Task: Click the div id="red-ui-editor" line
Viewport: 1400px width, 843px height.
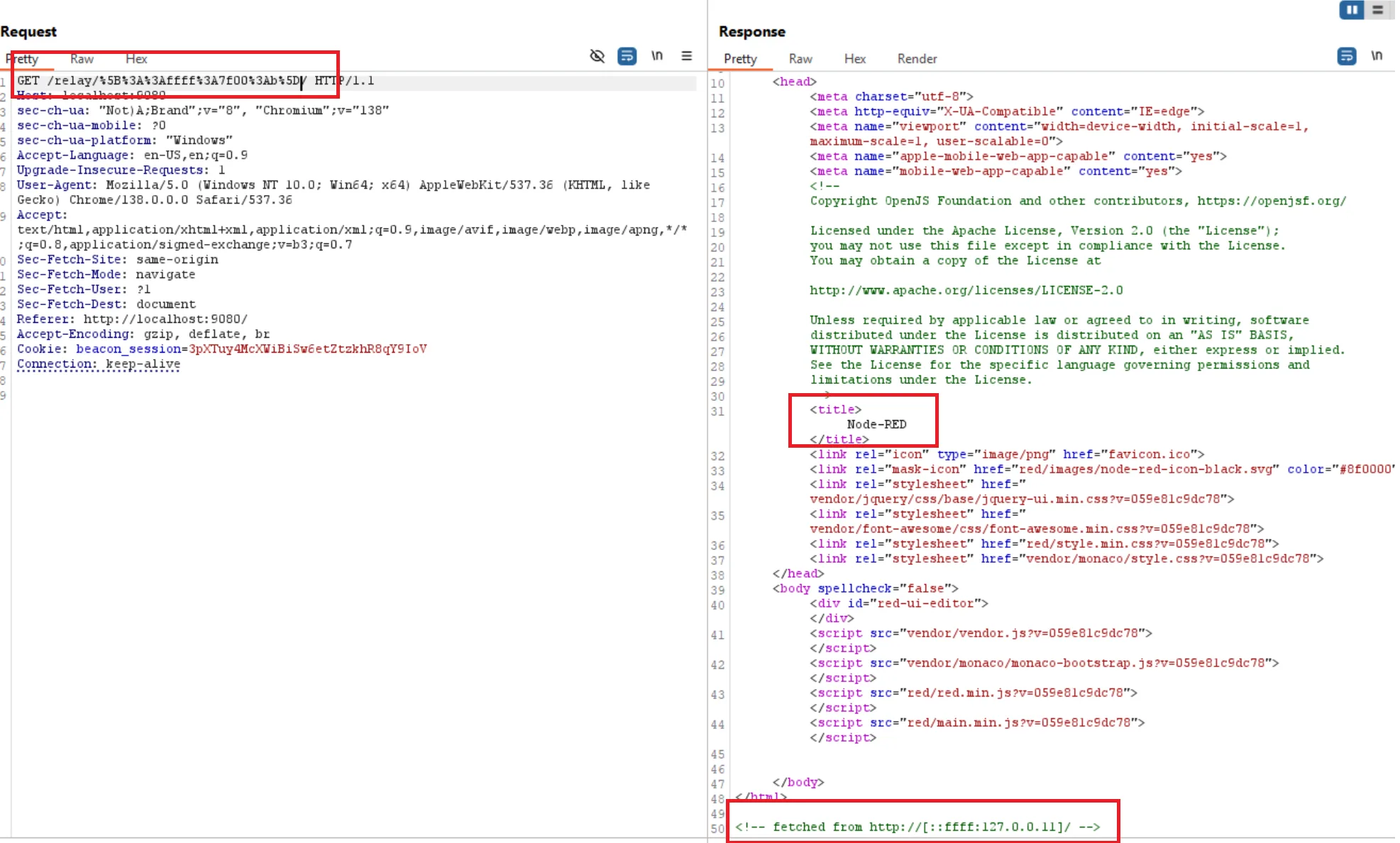Action: coord(899,603)
